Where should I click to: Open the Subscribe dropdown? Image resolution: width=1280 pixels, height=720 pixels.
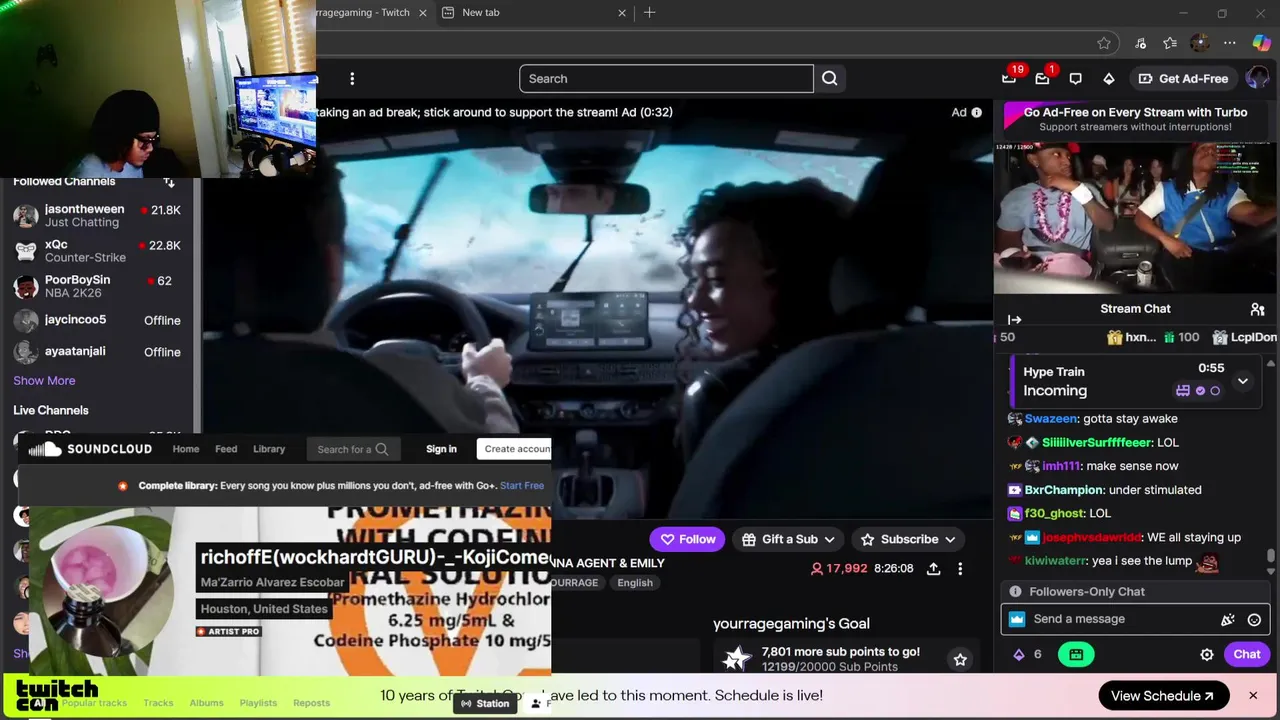pyautogui.click(x=909, y=539)
